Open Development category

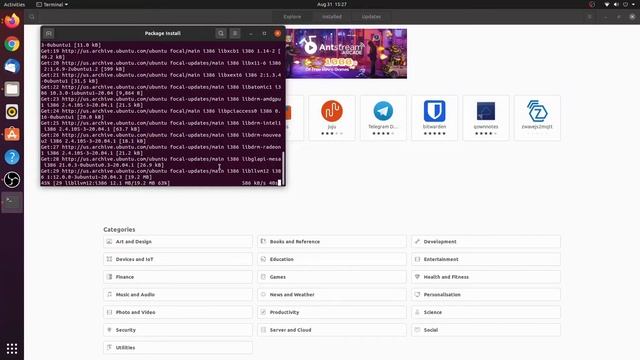(x=486, y=242)
